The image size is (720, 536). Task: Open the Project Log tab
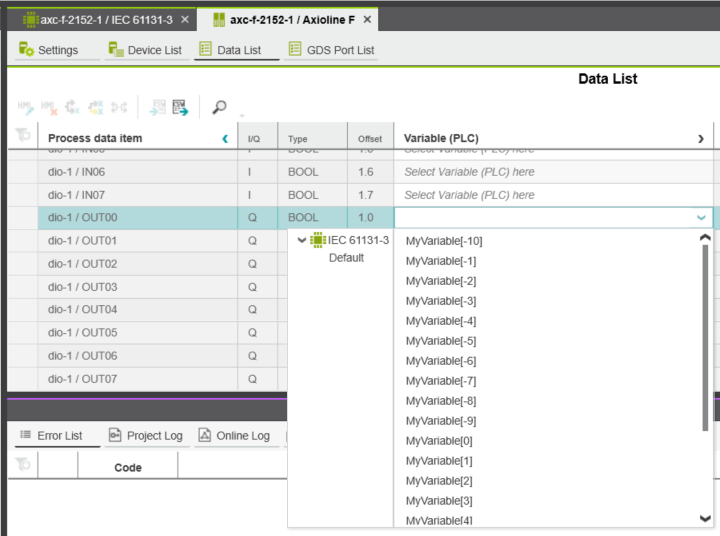click(x=146, y=435)
